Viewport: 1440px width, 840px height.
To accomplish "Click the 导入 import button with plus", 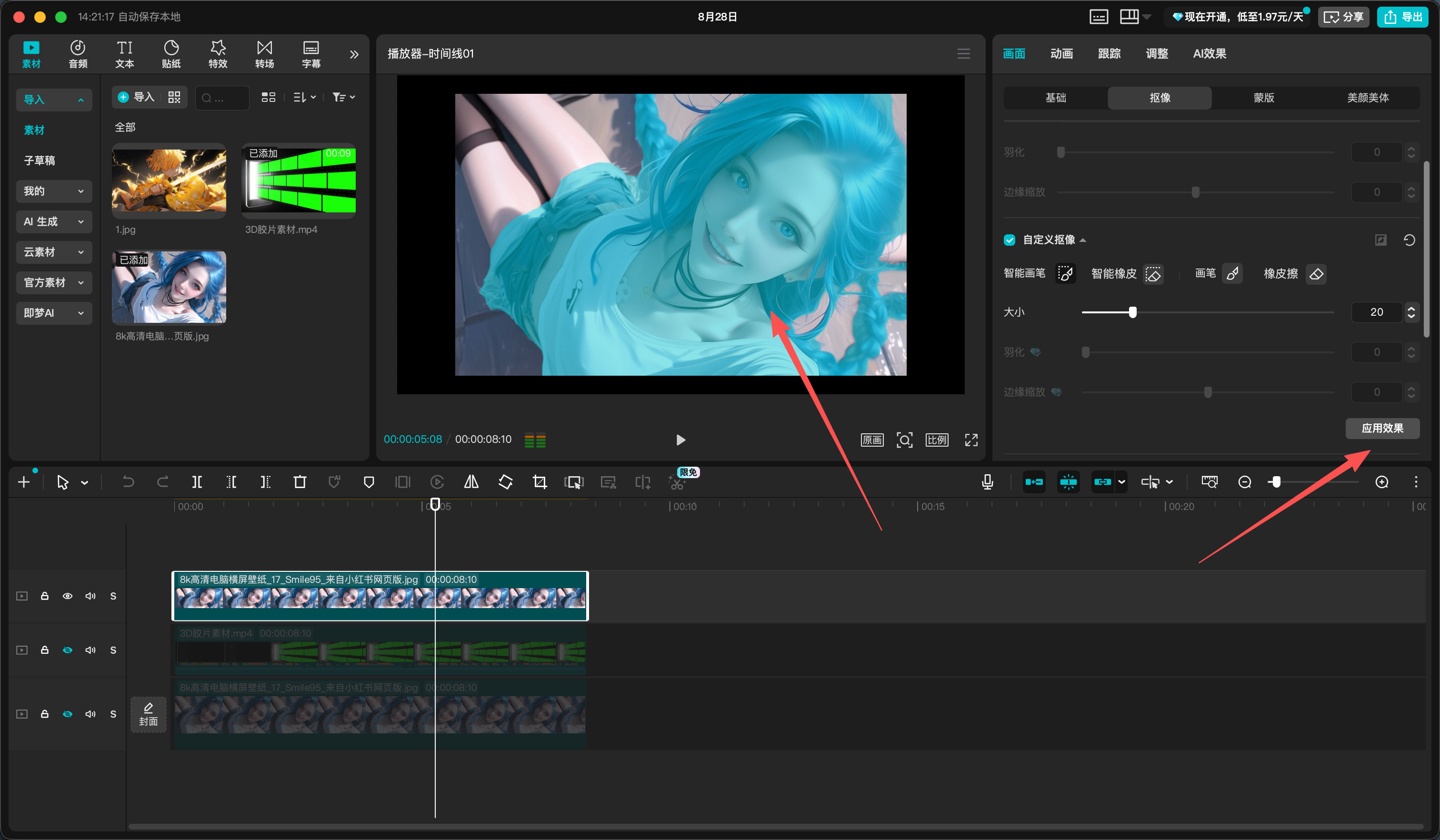I will 136,97.
